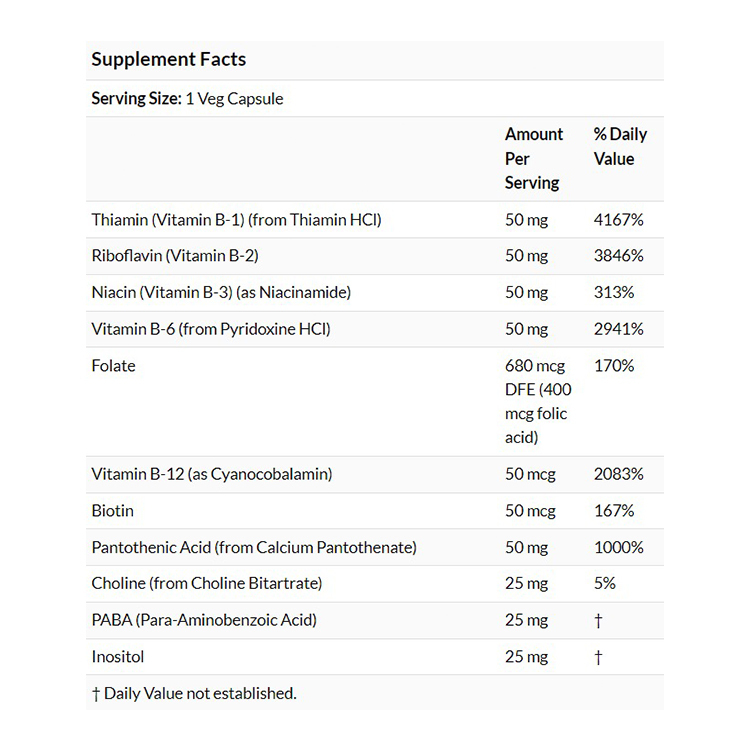The height and width of the screenshot is (750, 750).
Task: Select the Vitamin B-6 (from Pyridoxine HCl) label
Action: (x=210, y=328)
